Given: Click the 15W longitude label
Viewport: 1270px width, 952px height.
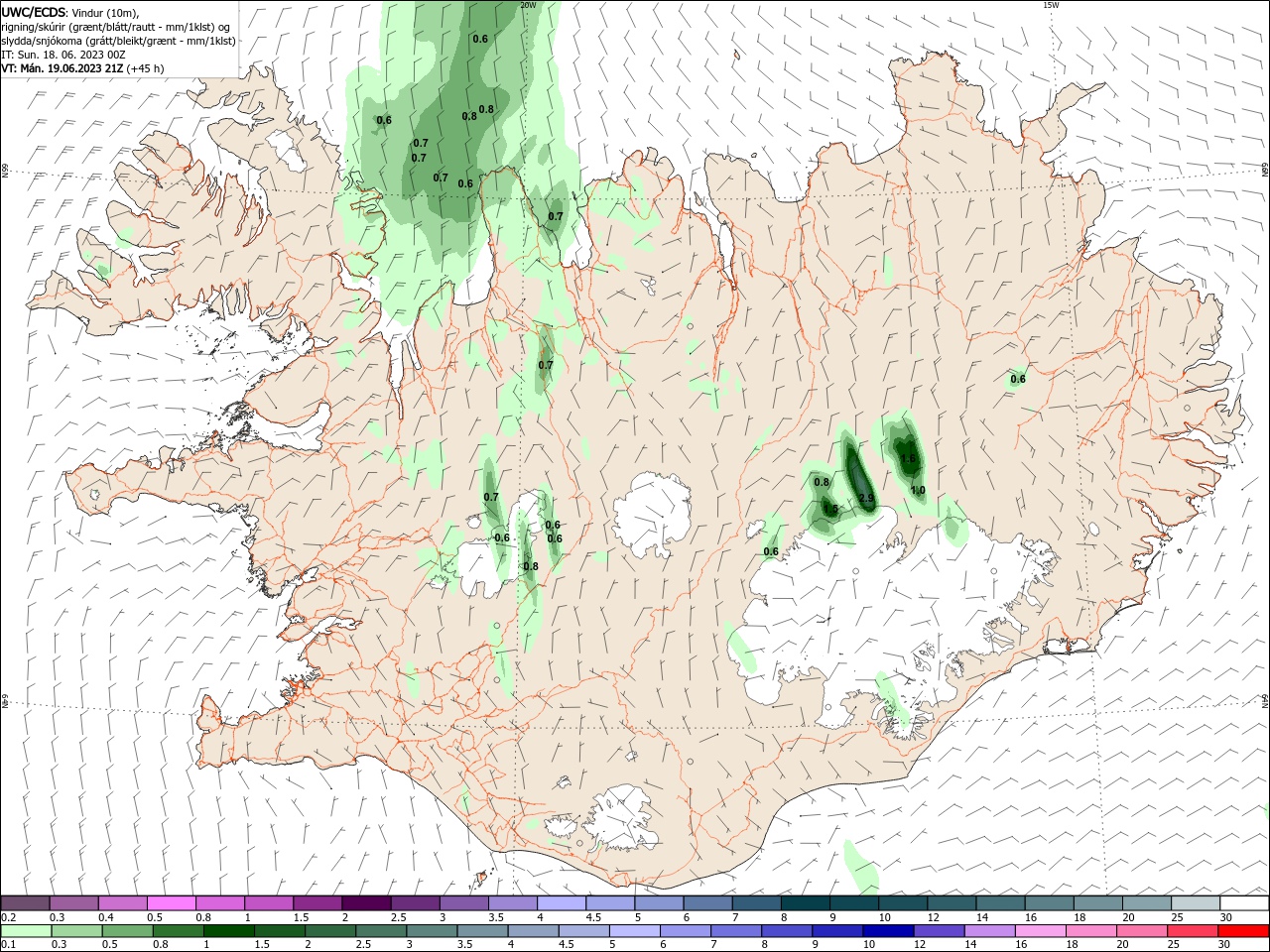Looking at the screenshot, I should [1051, 5].
